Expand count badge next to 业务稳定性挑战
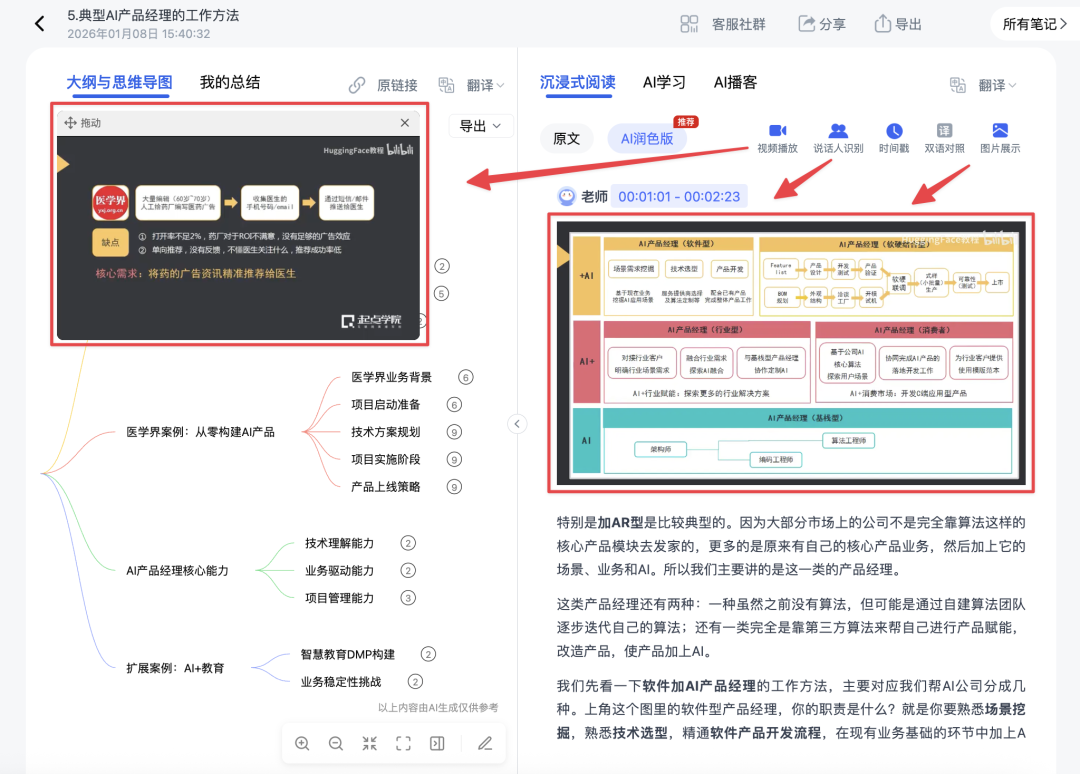This screenshot has width=1080, height=774. click(x=415, y=682)
